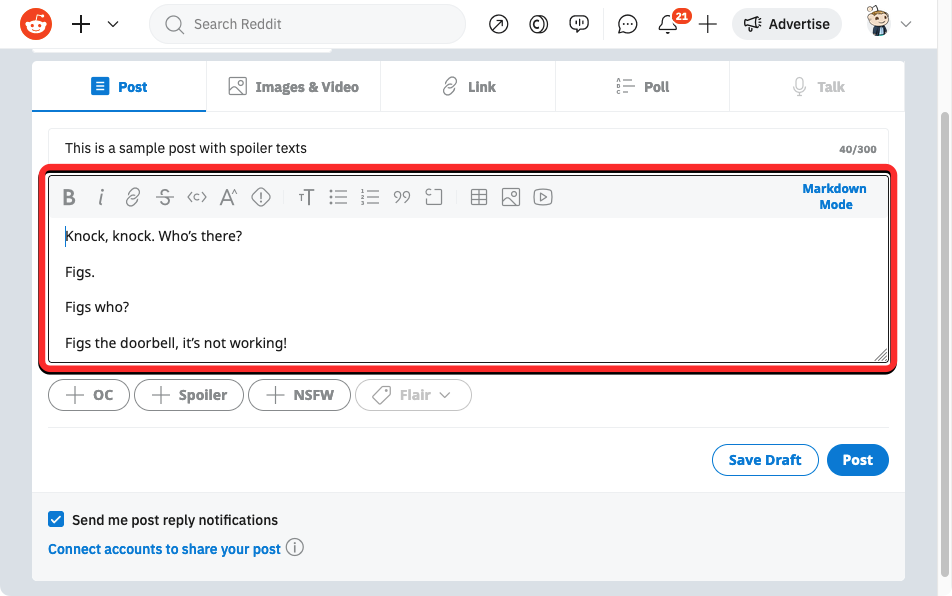Click the Save Draft button
Image resolution: width=952 pixels, height=596 pixels.
(764, 460)
